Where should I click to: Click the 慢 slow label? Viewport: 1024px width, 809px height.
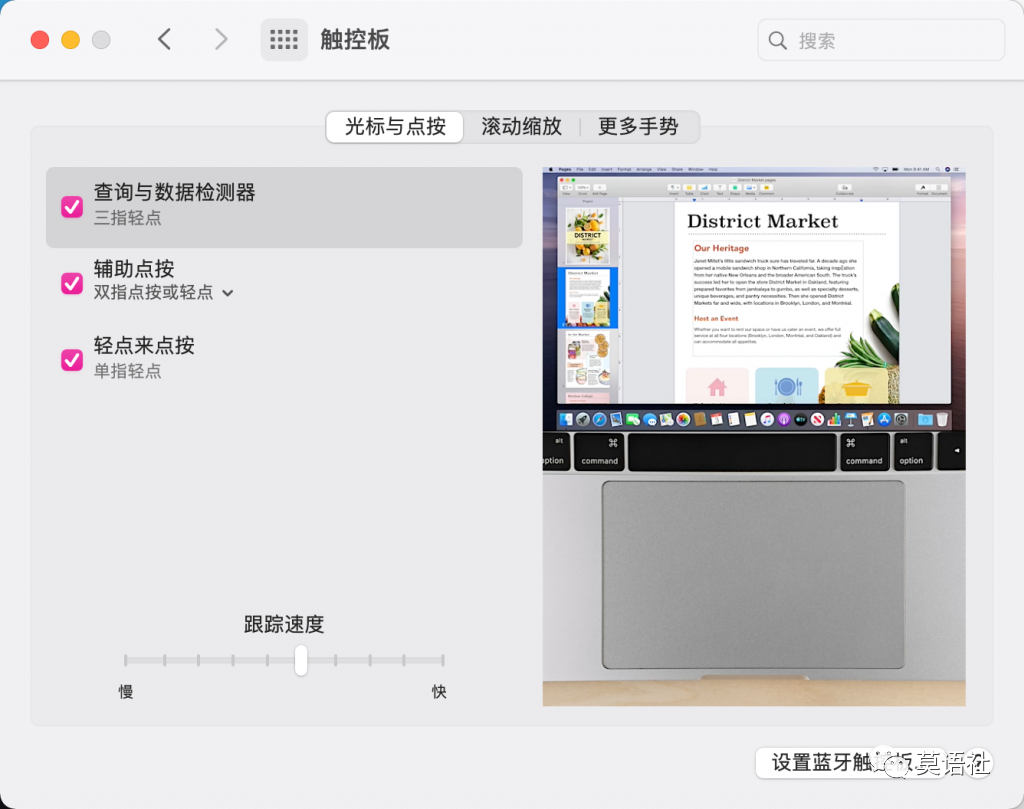click(x=126, y=691)
